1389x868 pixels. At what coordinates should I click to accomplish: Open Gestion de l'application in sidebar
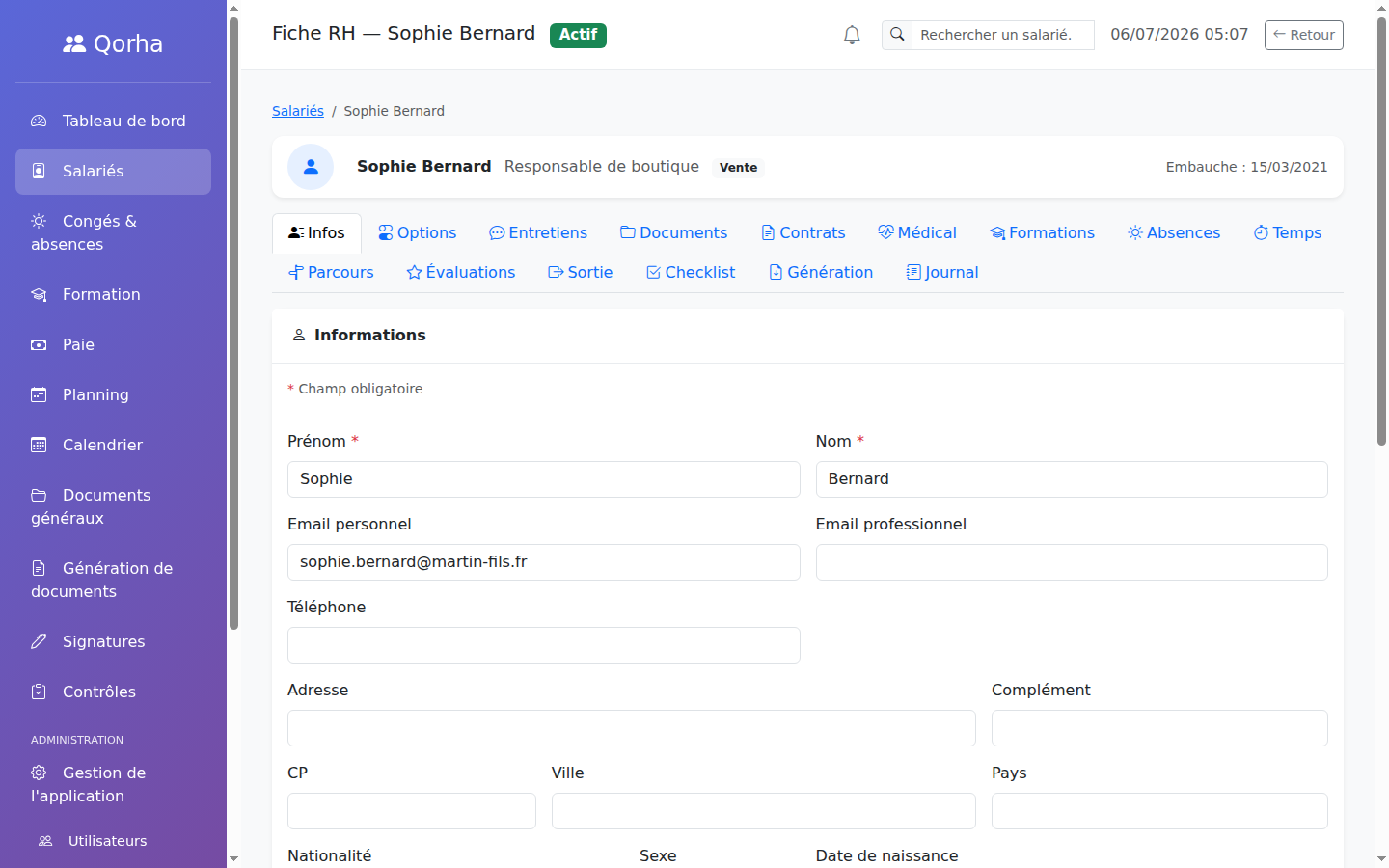[x=113, y=785]
